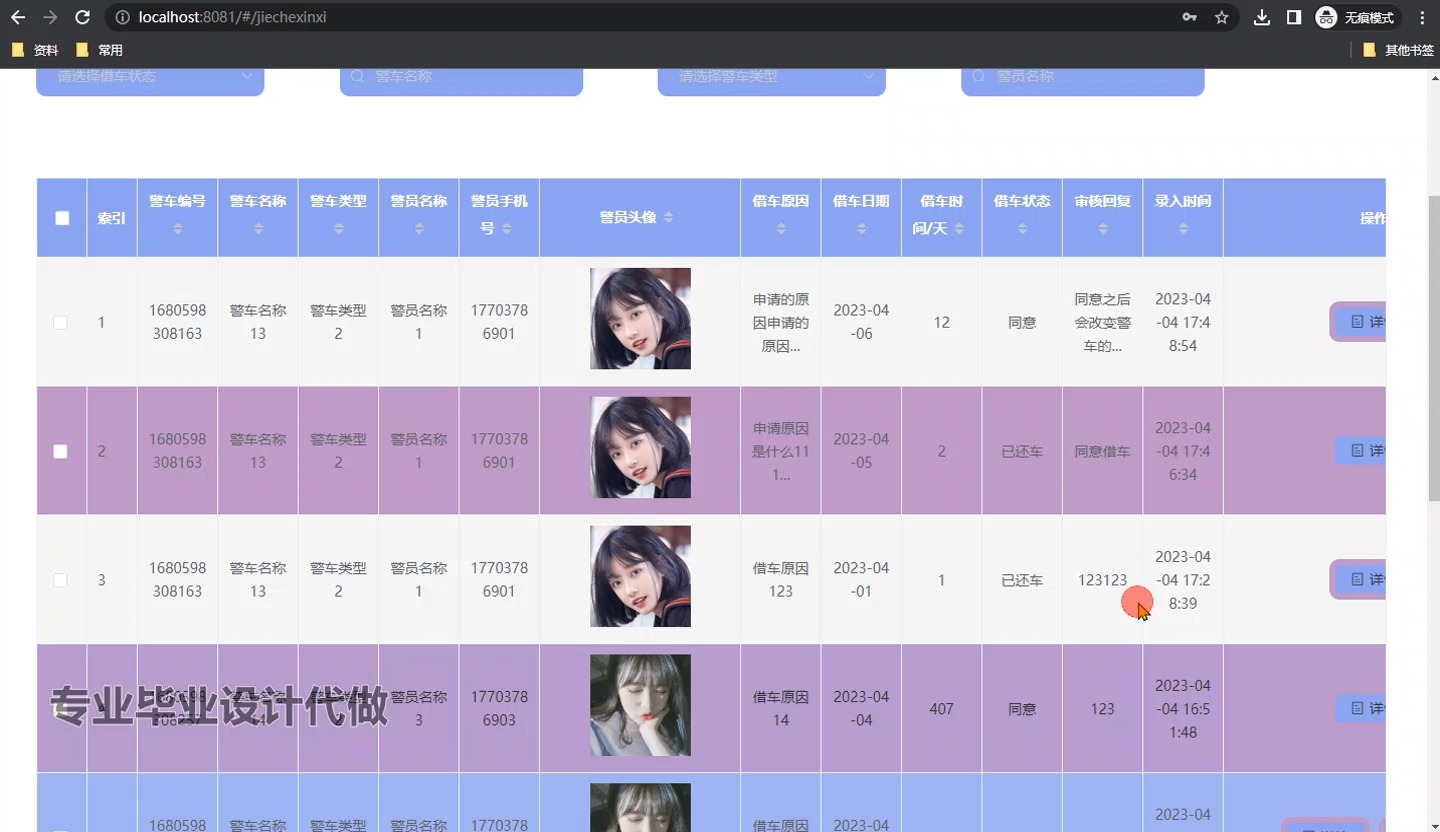Click 索引 column header
Screen dimensions: 1440x832
(111, 218)
